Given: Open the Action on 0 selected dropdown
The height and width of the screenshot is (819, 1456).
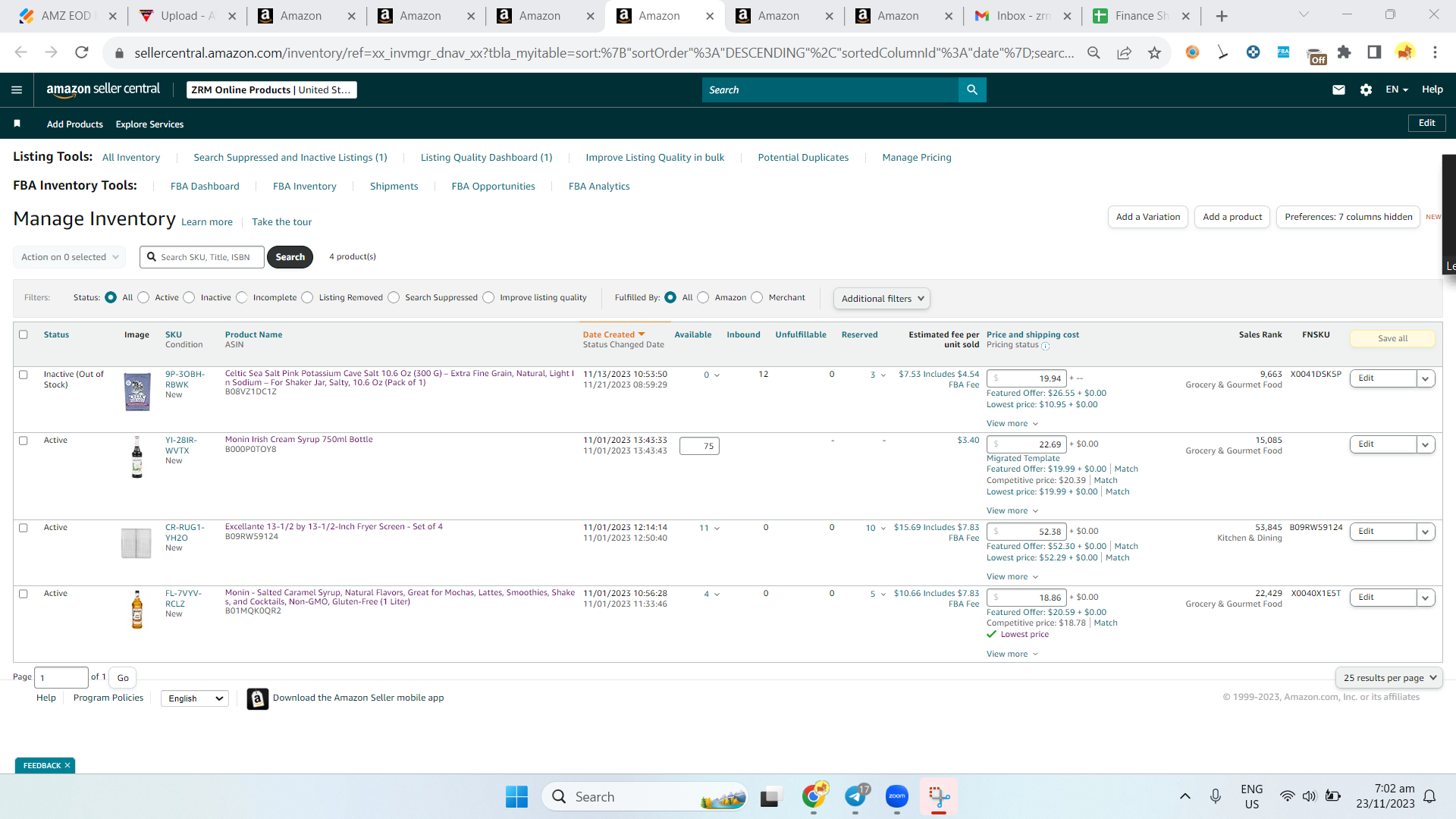Looking at the screenshot, I should (70, 257).
